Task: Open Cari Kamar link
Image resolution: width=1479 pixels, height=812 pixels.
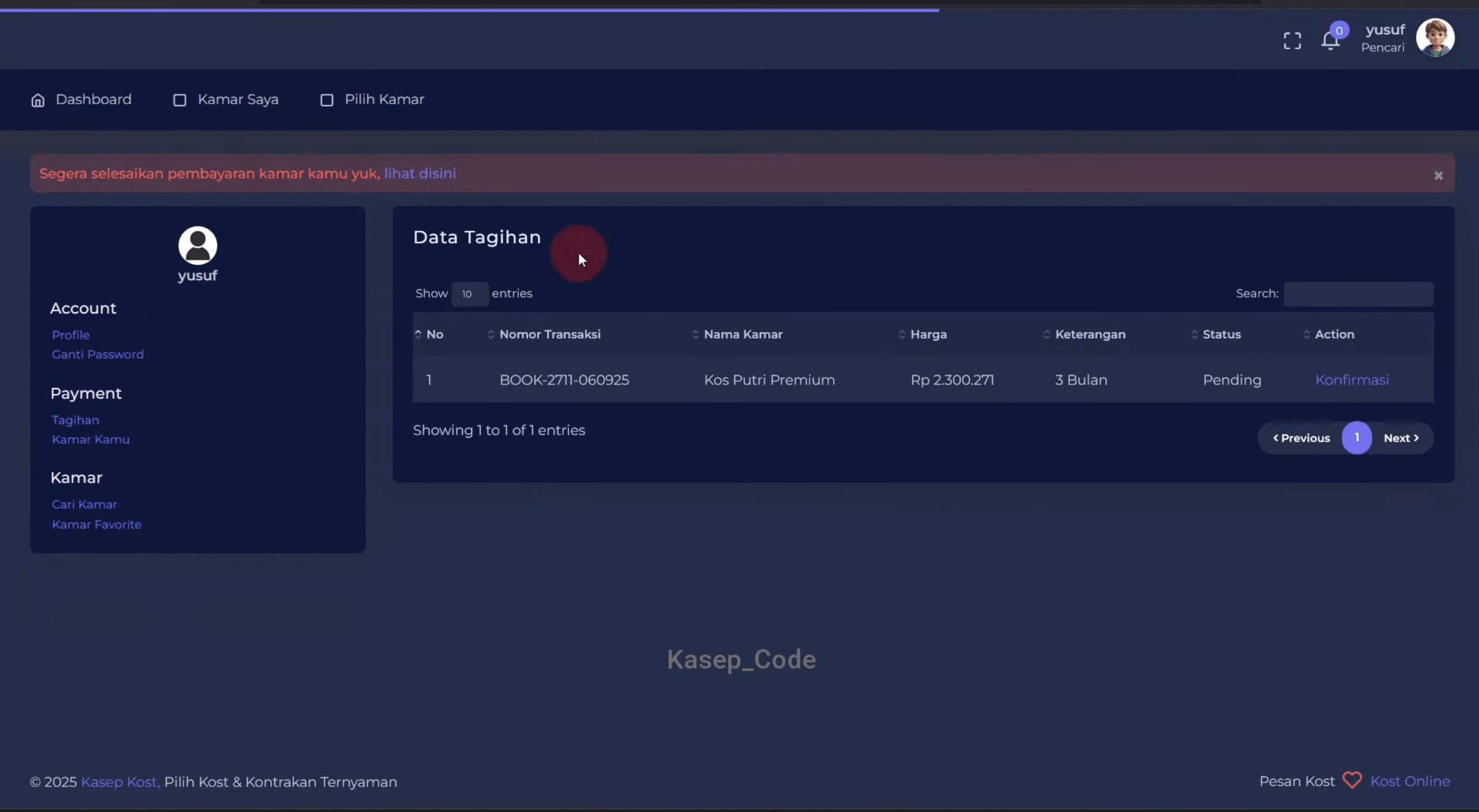Action: [84, 504]
